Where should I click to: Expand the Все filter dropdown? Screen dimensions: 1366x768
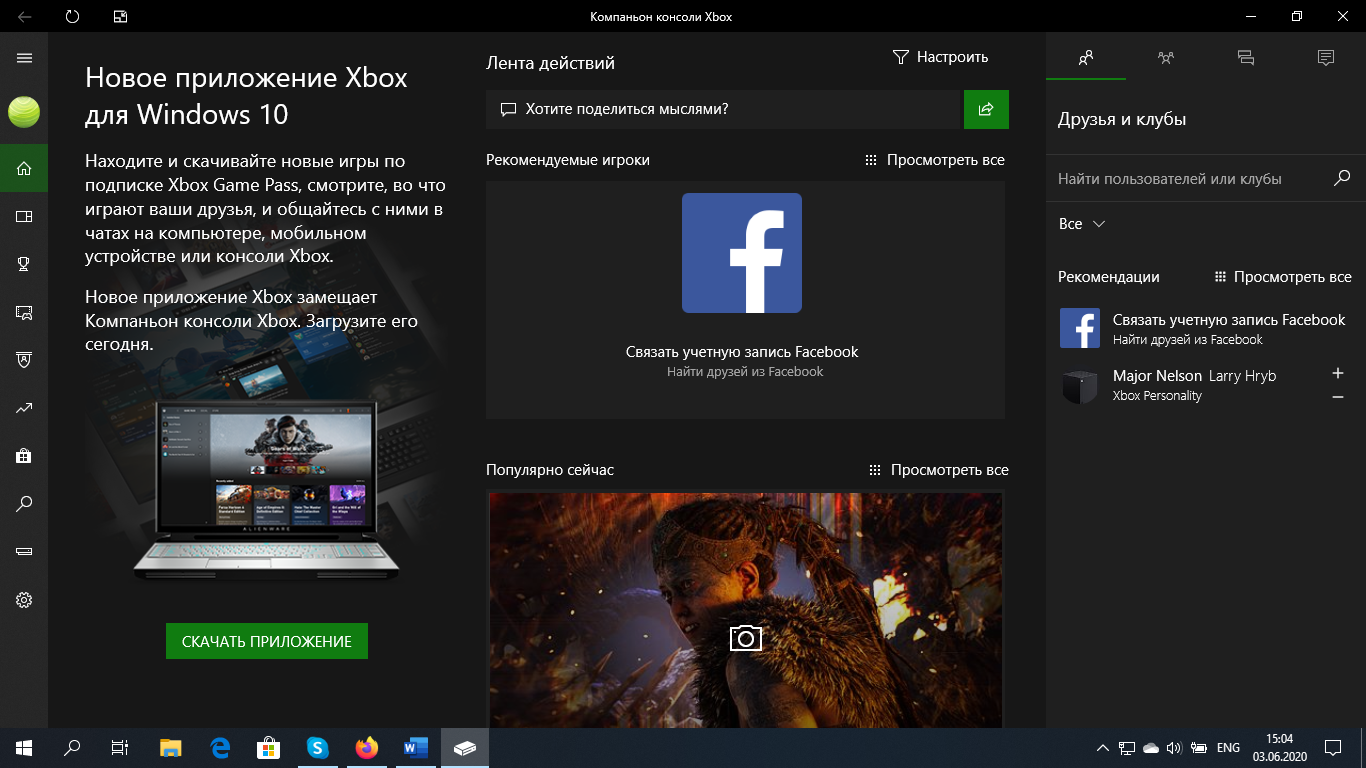(x=1082, y=224)
